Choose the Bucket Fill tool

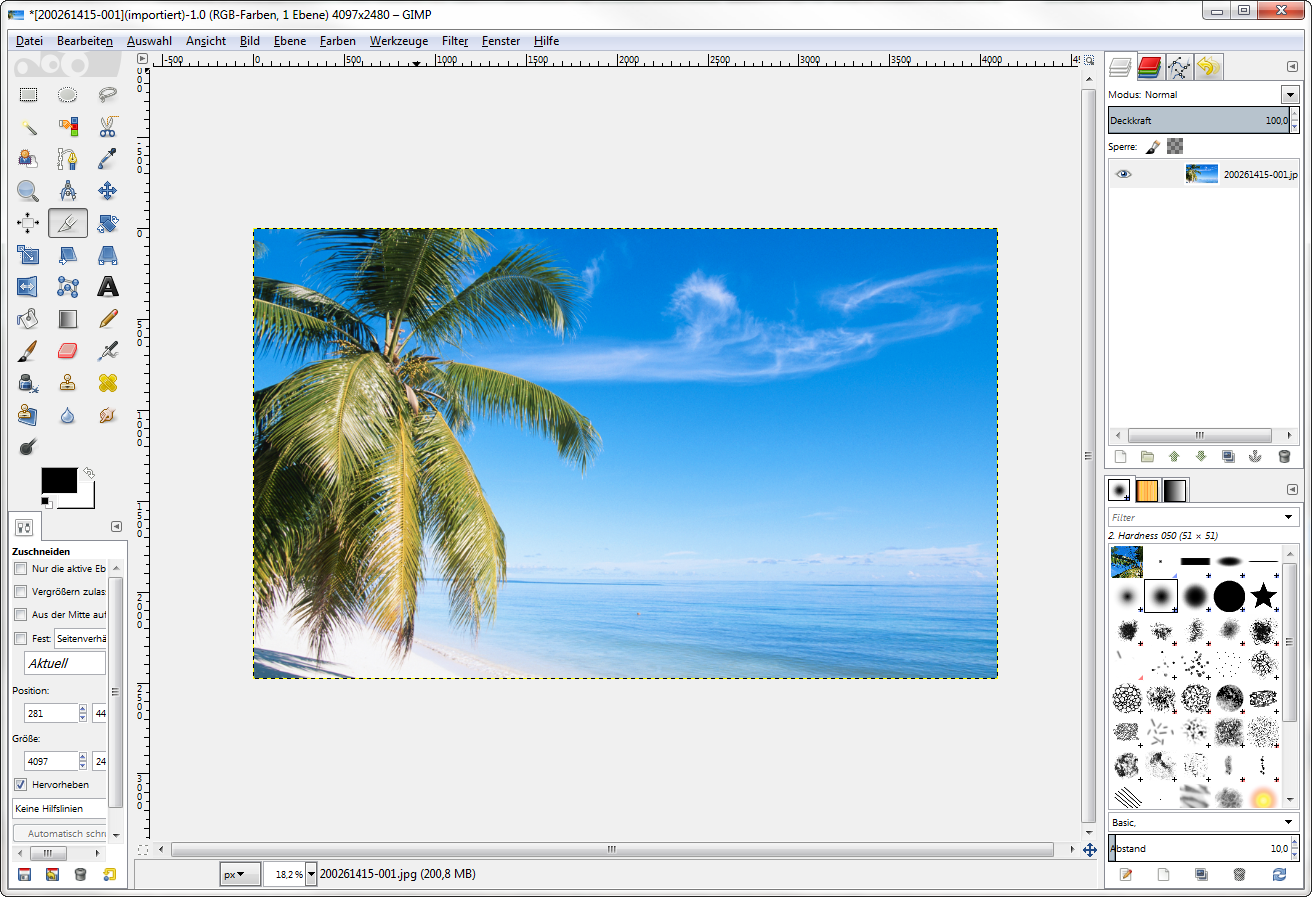coord(28,319)
